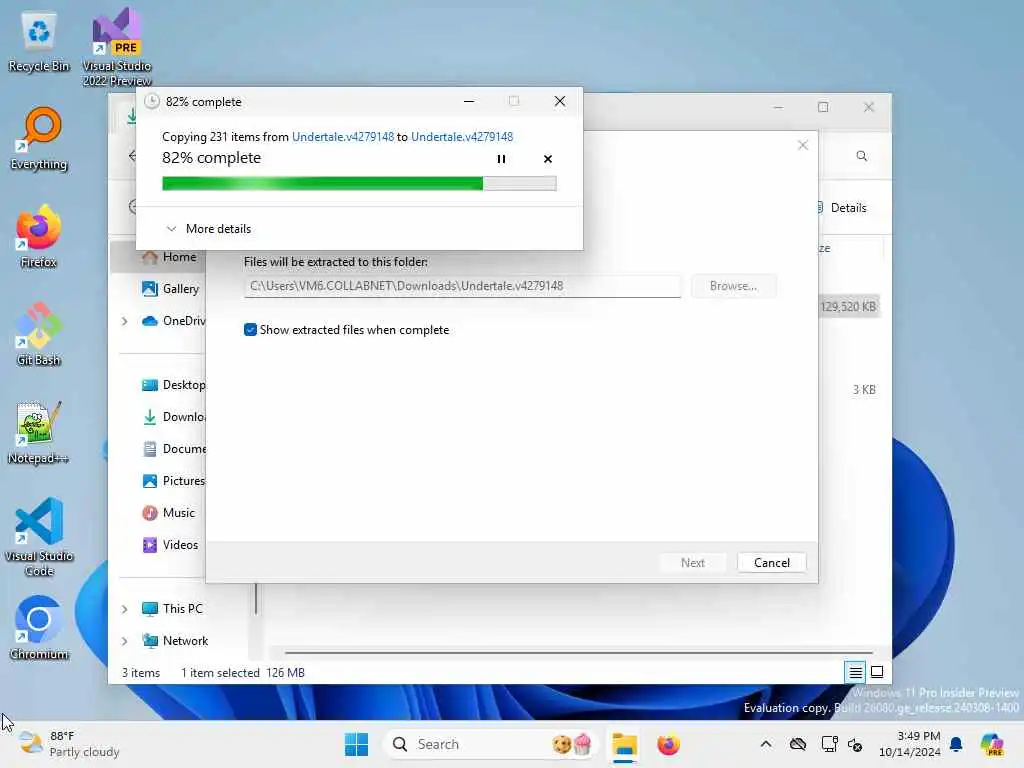
Task: Click the 129,520 KB size cell
Action: pos(848,307)
